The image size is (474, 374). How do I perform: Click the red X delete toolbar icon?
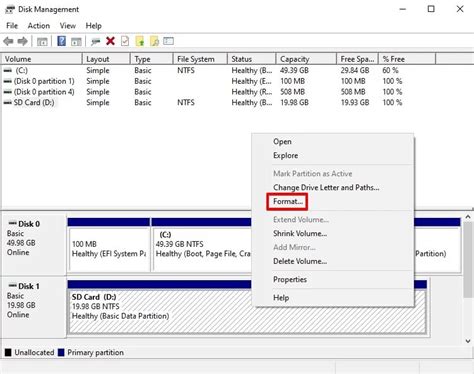click(x=110, y=41)
